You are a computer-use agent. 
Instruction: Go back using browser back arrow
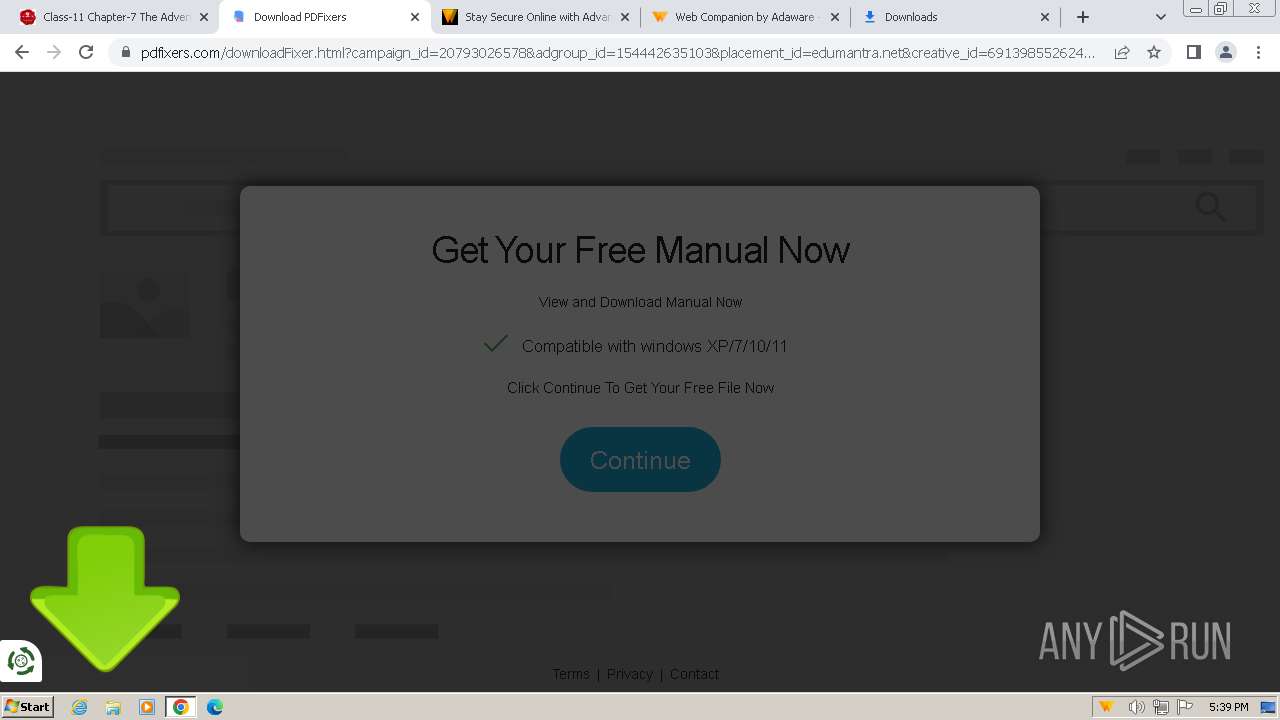tap(22, 52)
